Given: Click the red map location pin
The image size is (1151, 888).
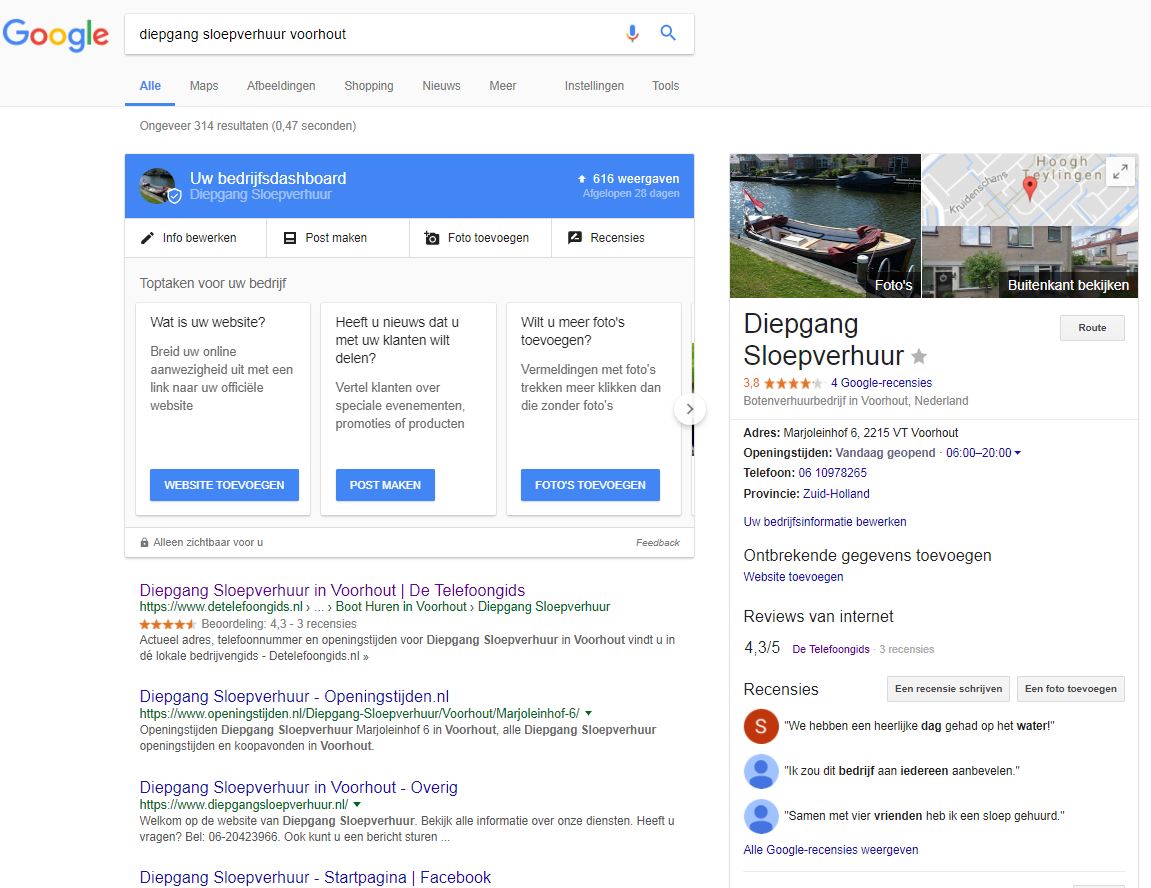Looking at the screenshot, I should pos(1029,189).
